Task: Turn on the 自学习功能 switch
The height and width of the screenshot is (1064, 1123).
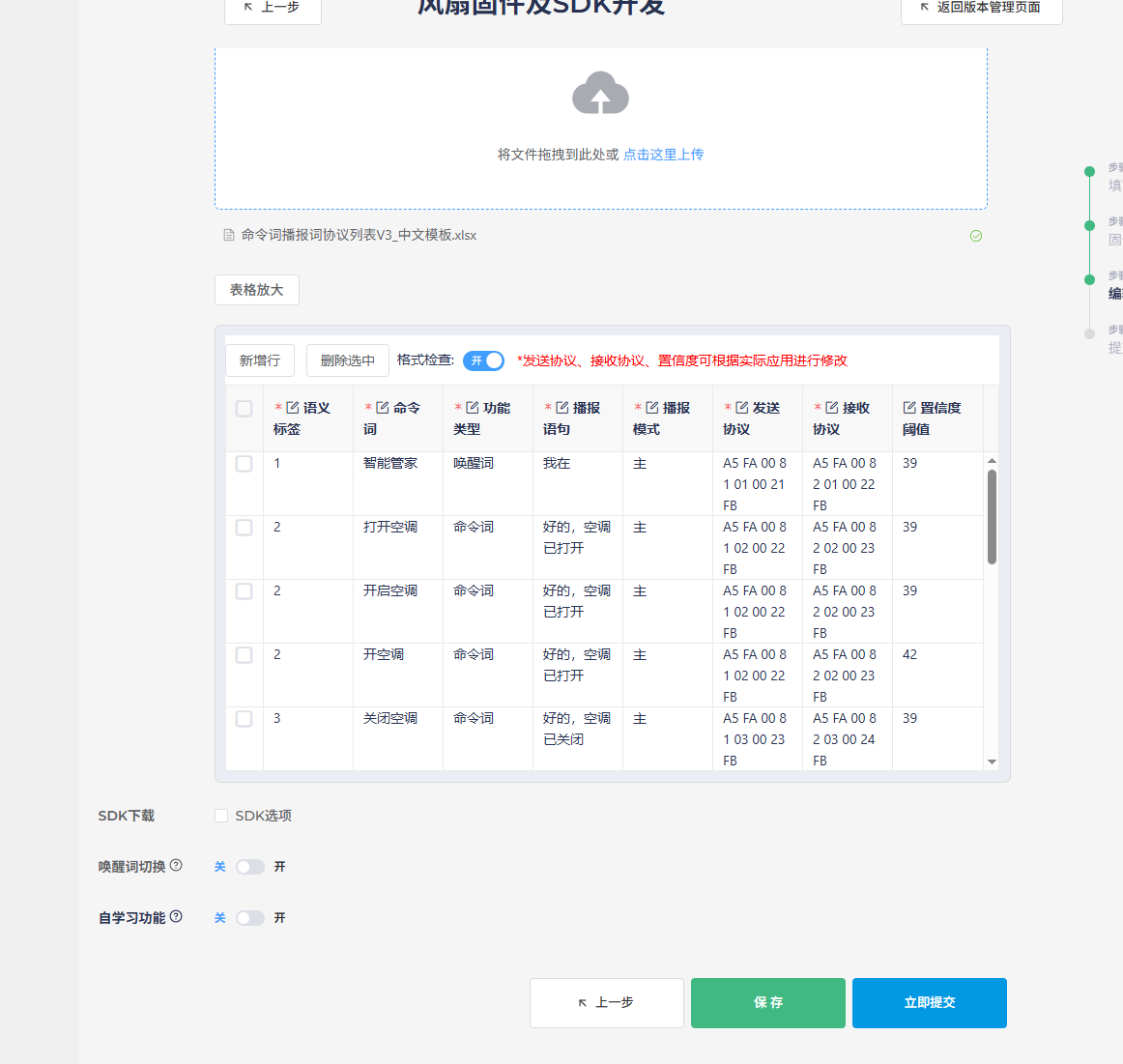Action: [250, 918]
